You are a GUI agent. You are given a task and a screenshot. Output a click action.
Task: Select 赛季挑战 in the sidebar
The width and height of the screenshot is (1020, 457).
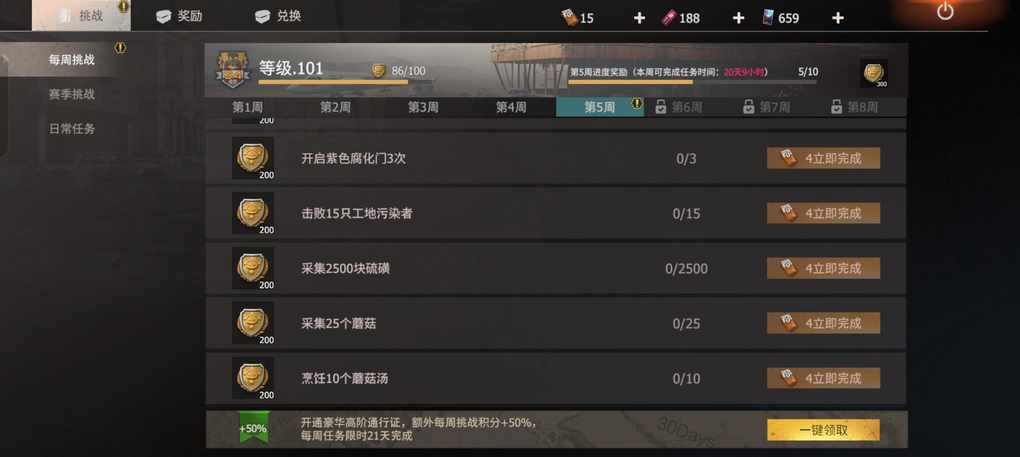coord(72,94)
